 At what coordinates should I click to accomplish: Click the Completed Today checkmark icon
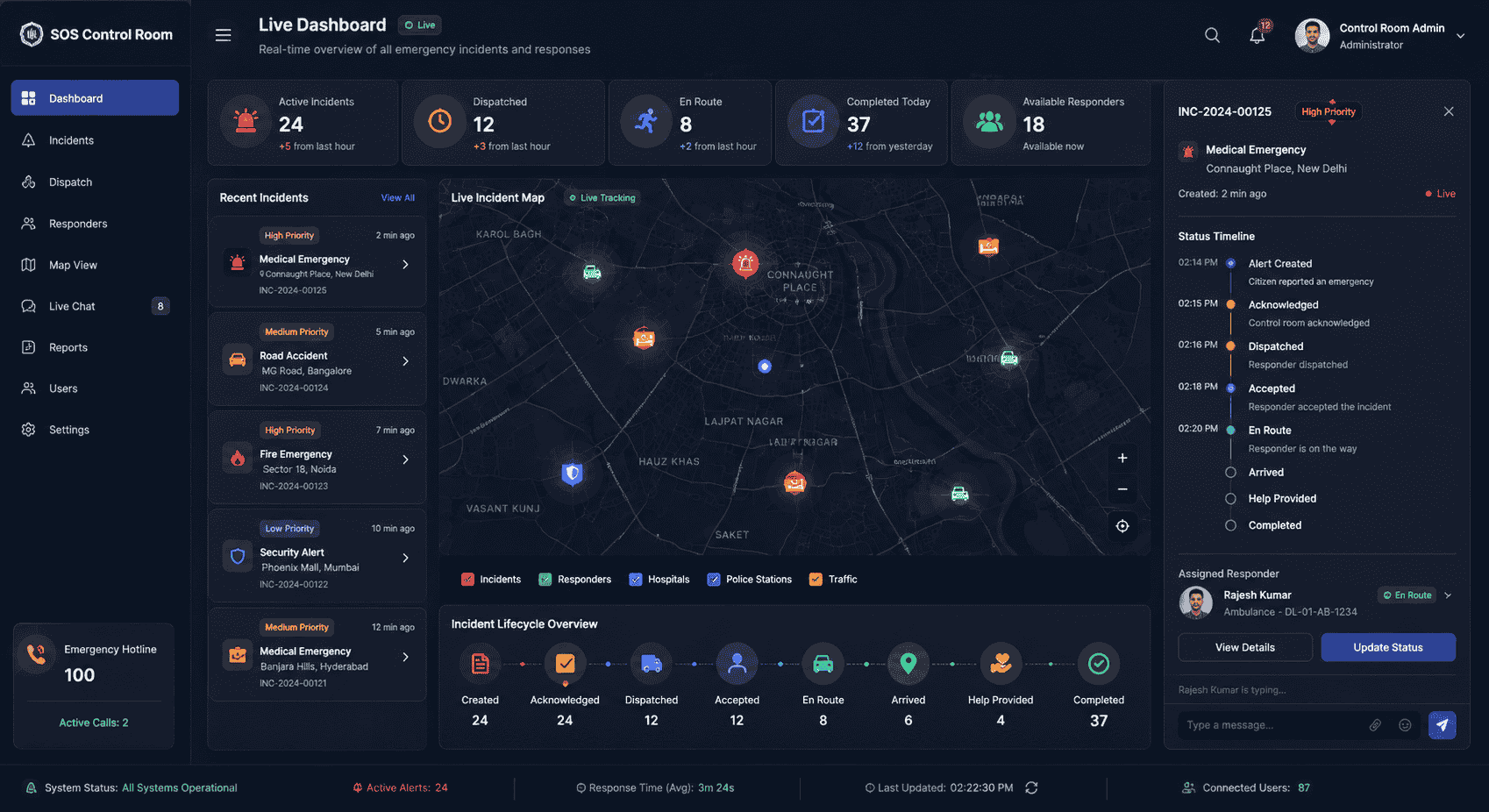pos(813,121)
